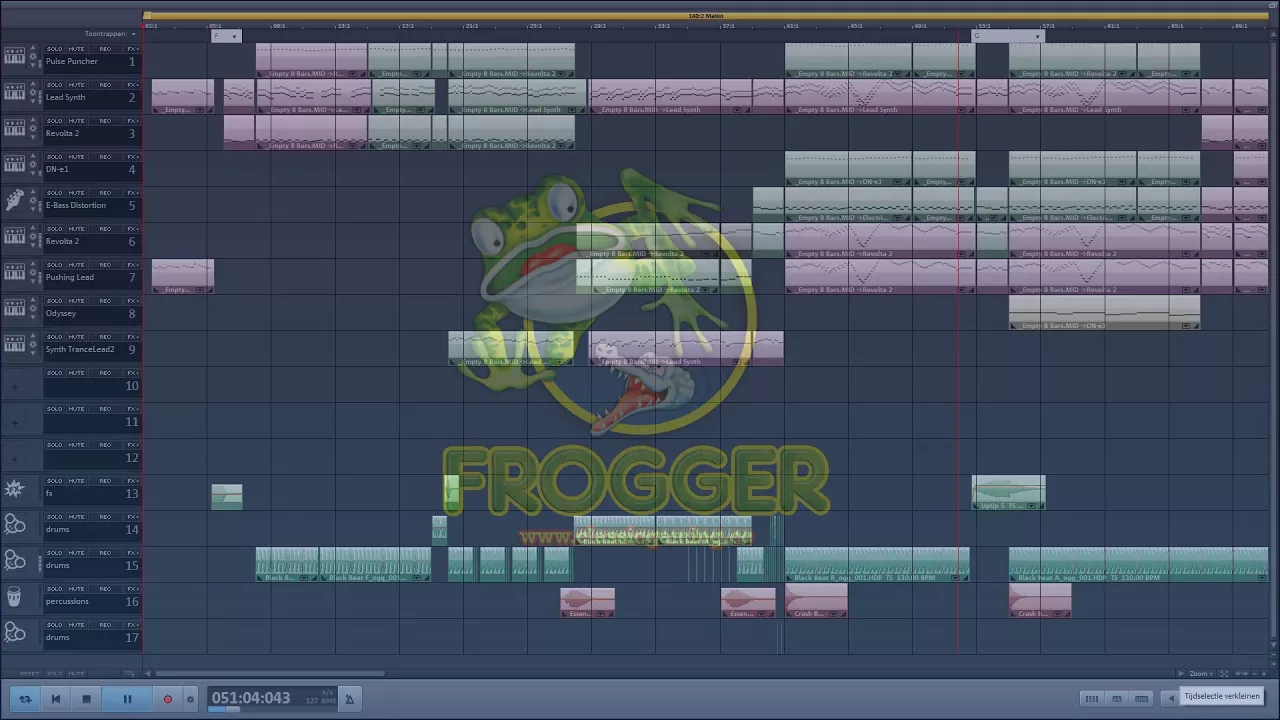Screen dimensions: 1280x720
Task: Click the middle view-mode icon in bottom right group
Action: [x=1117, y=699]
